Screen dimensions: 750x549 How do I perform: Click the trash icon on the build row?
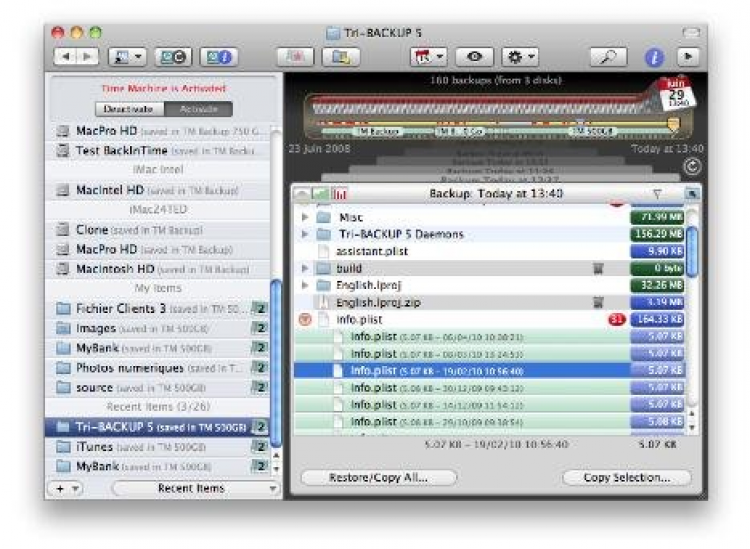coord(598,268)
